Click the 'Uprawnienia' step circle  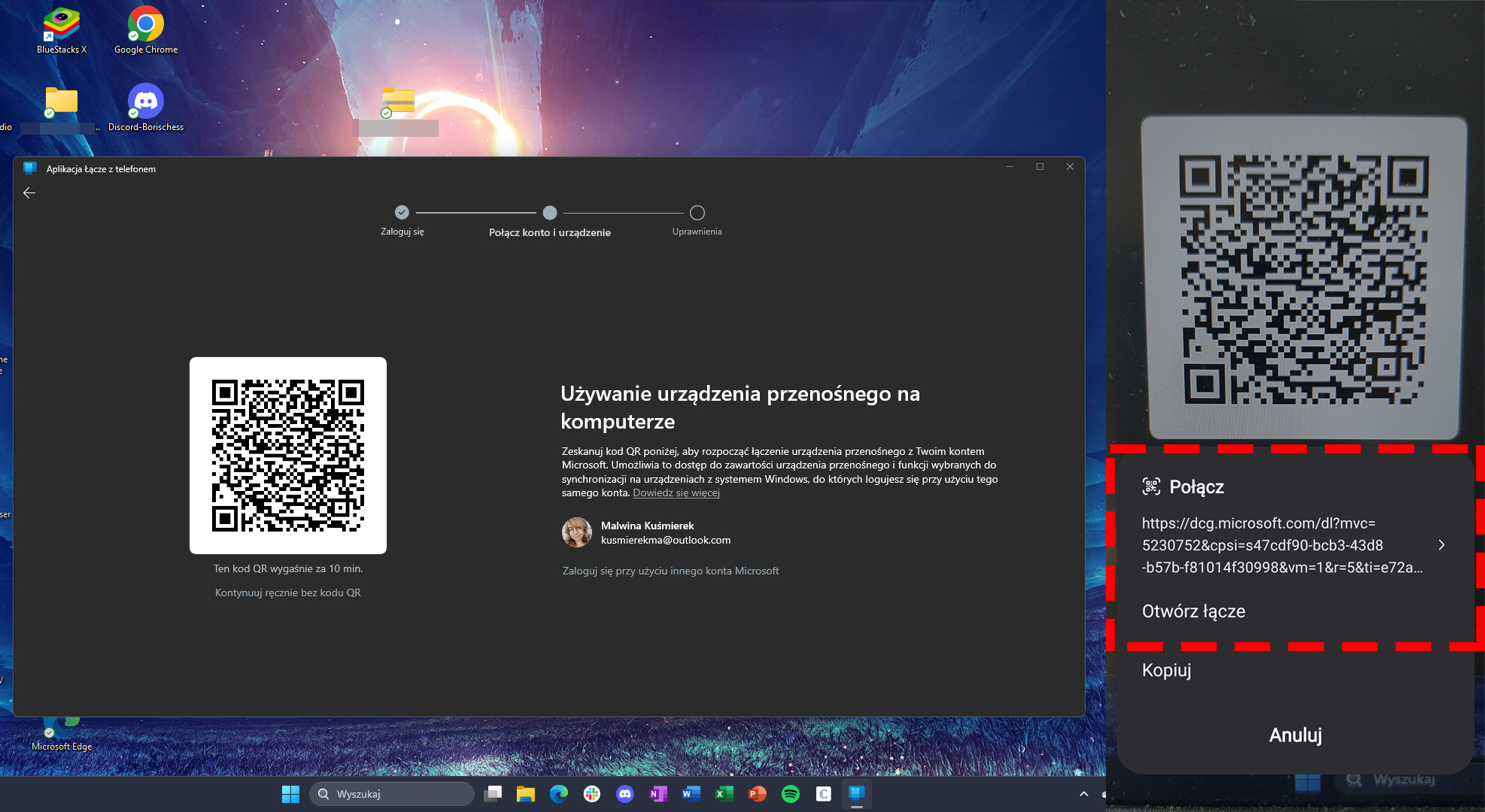697,213
